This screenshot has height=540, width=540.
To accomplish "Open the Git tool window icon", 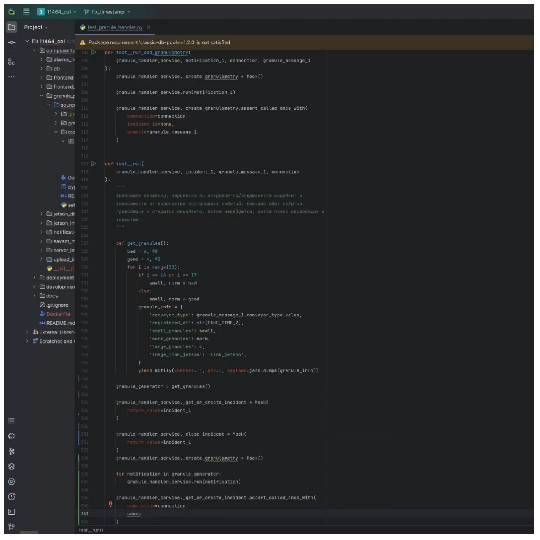I will [11, 527].
